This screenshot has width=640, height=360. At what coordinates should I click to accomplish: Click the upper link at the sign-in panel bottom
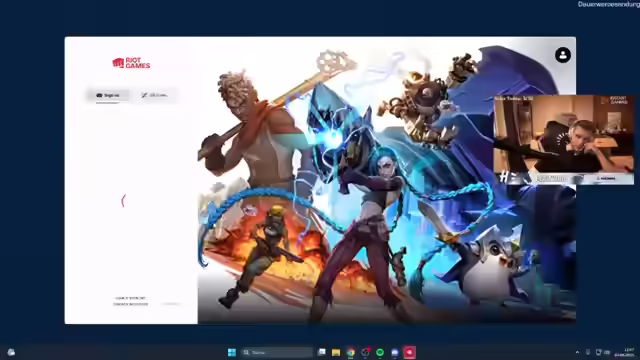point(130,298)
